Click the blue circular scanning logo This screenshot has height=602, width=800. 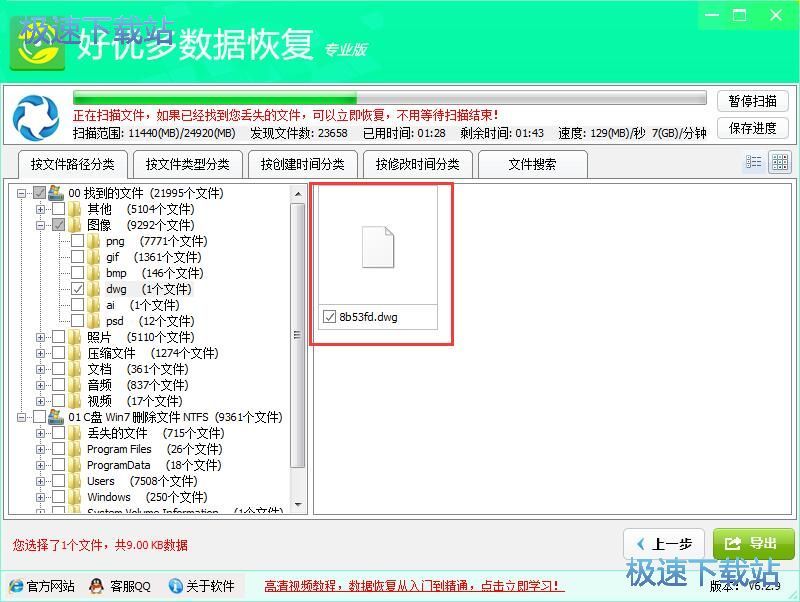[x=36, y=117]
